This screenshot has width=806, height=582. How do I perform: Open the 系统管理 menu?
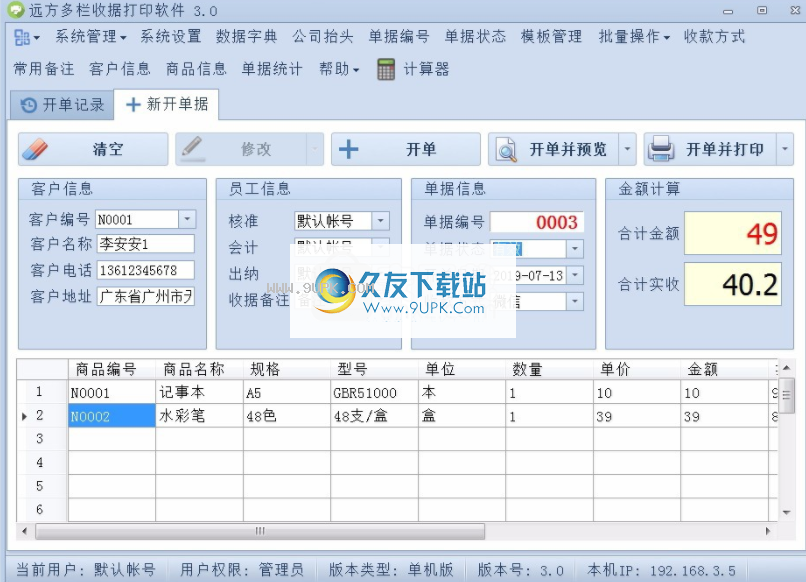[90, 37]
